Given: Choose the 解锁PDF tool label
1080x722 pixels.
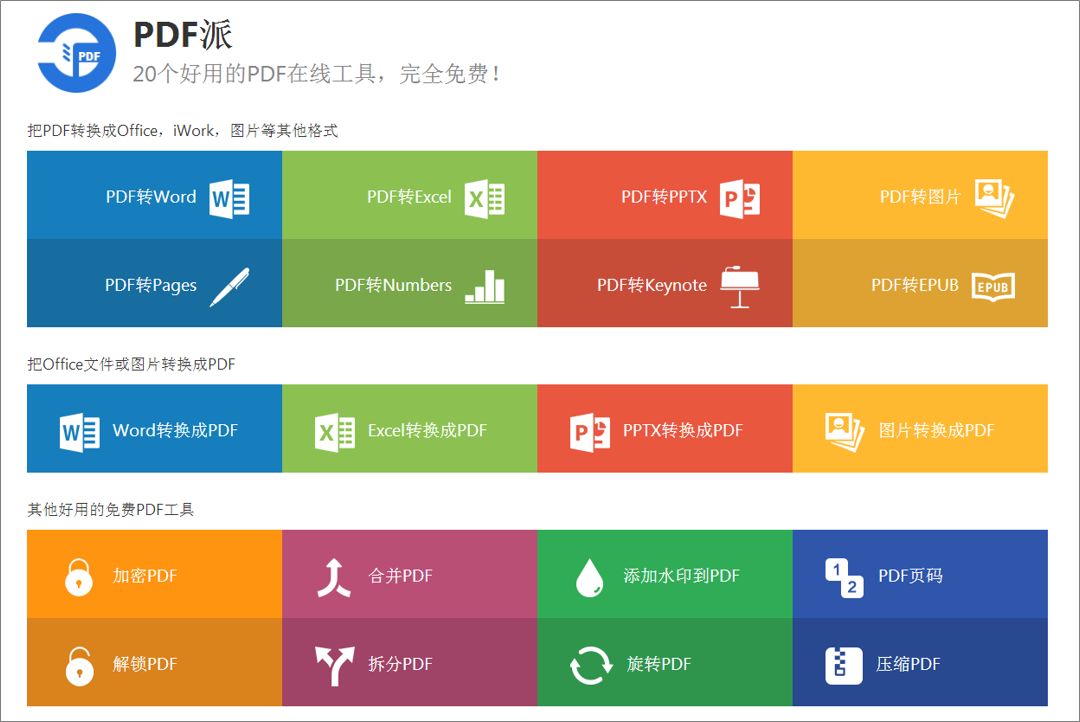Looking at the screenshot, I should pos(145,664).
